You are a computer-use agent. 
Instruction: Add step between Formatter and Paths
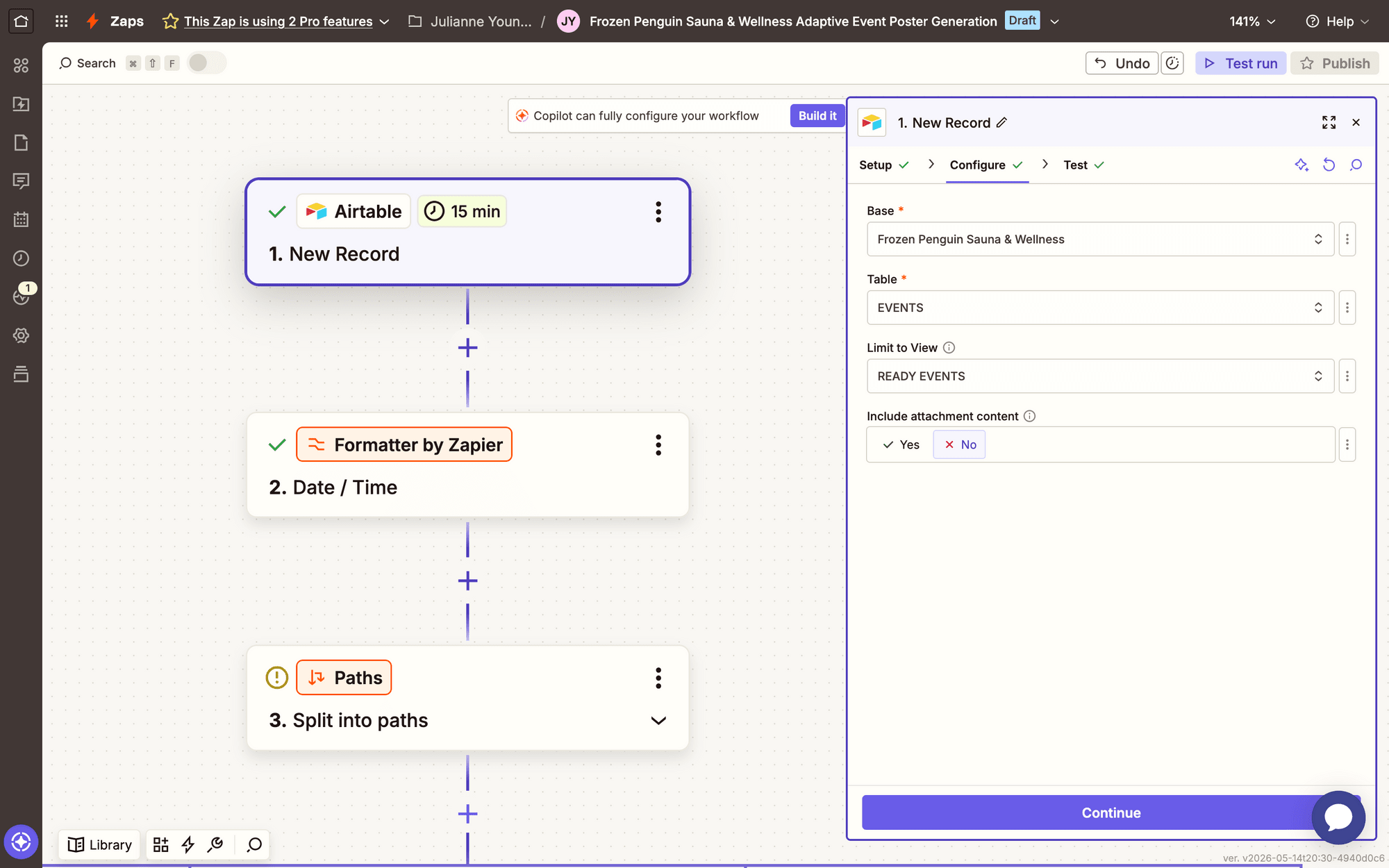467,581
